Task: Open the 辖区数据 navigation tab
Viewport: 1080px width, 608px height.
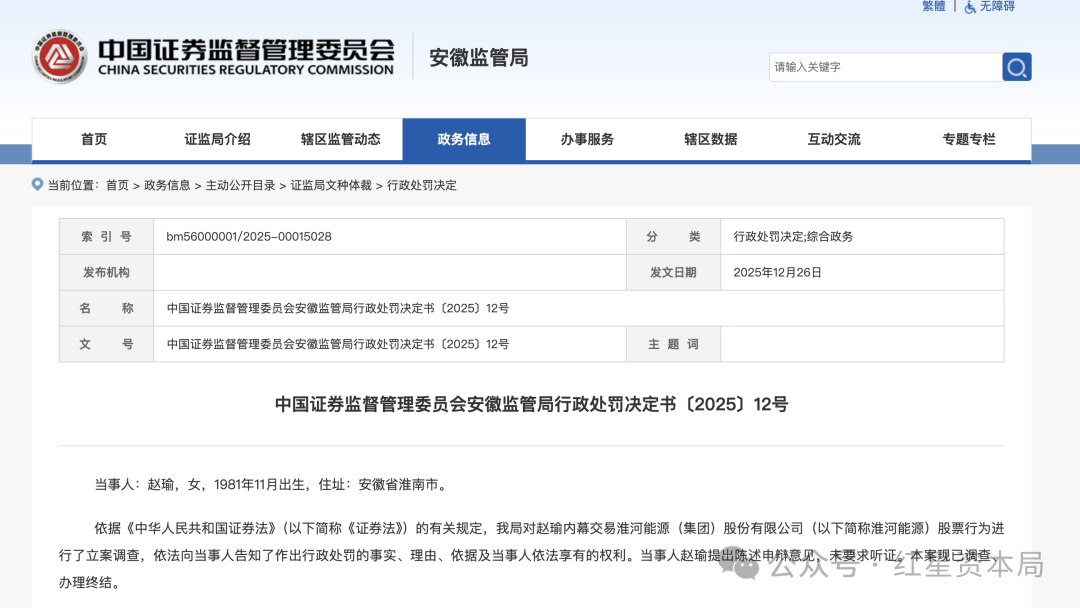Action: (710, 139)
